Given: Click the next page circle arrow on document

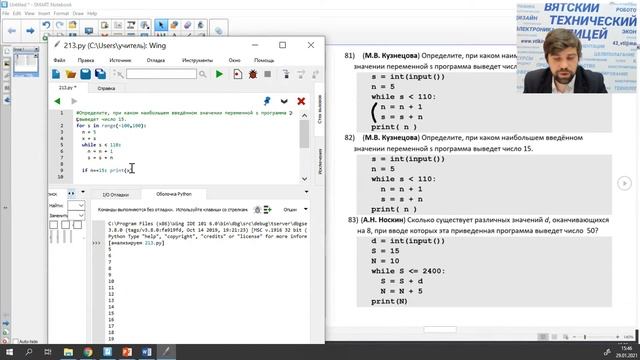Looking at the screenshot, I should [x=624, y=183].
